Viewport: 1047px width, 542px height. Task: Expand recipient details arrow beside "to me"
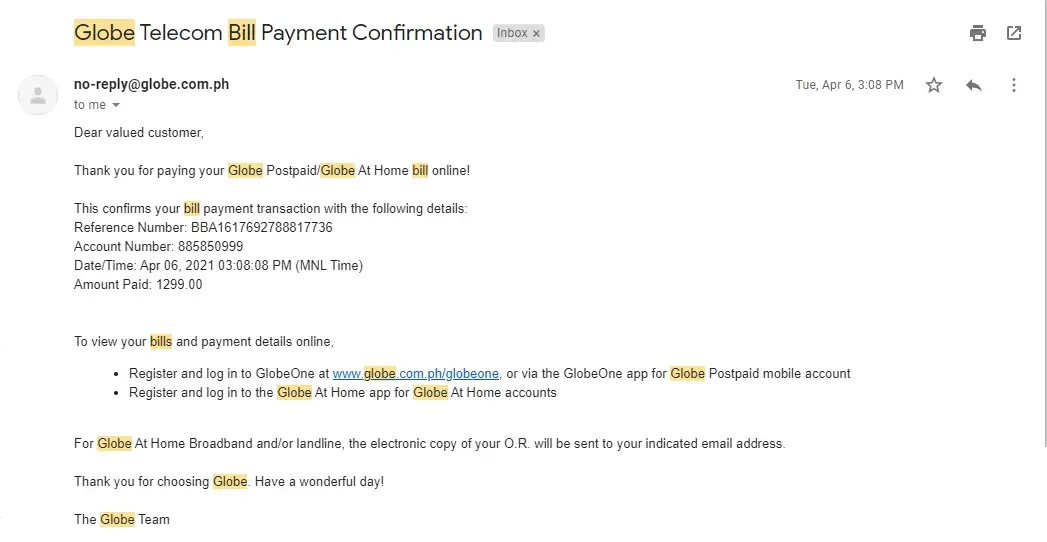116,105
